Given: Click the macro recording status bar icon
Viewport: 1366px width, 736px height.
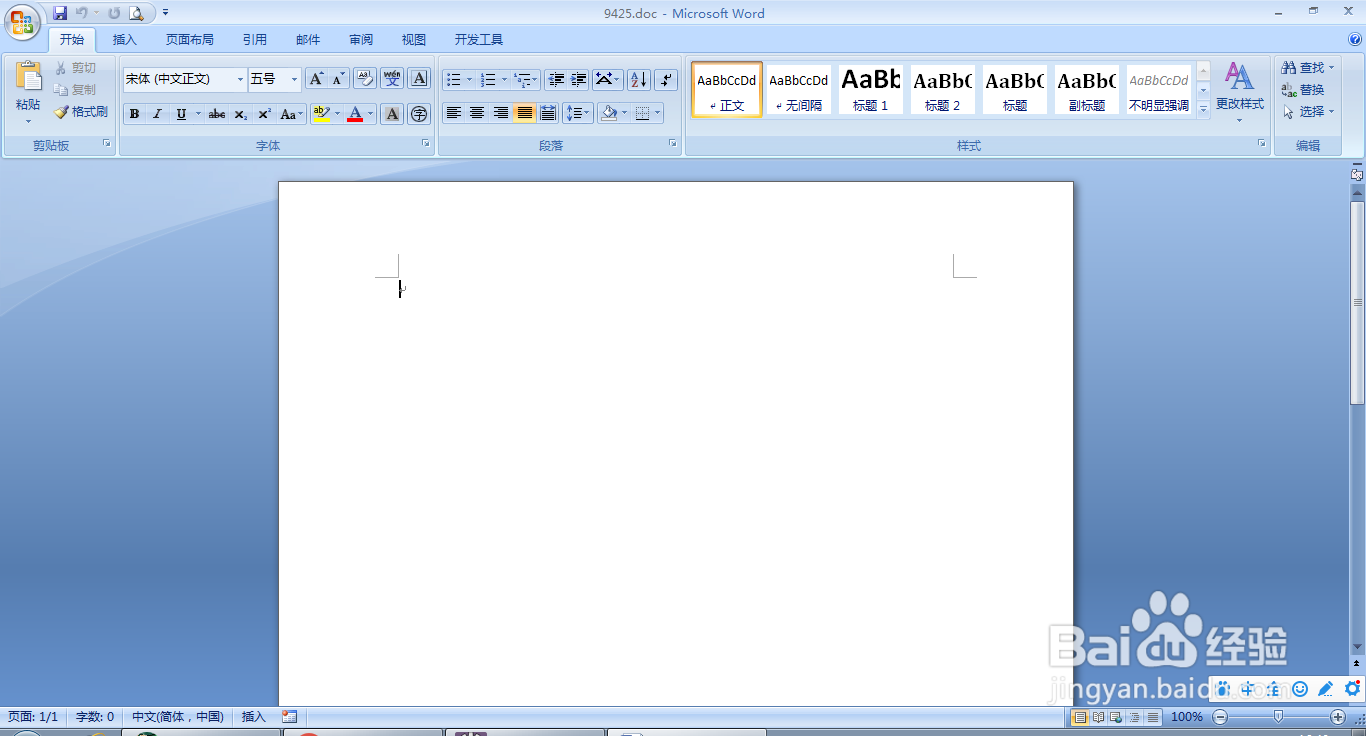Looking at the screenshot, I should (x=290, y=717).
